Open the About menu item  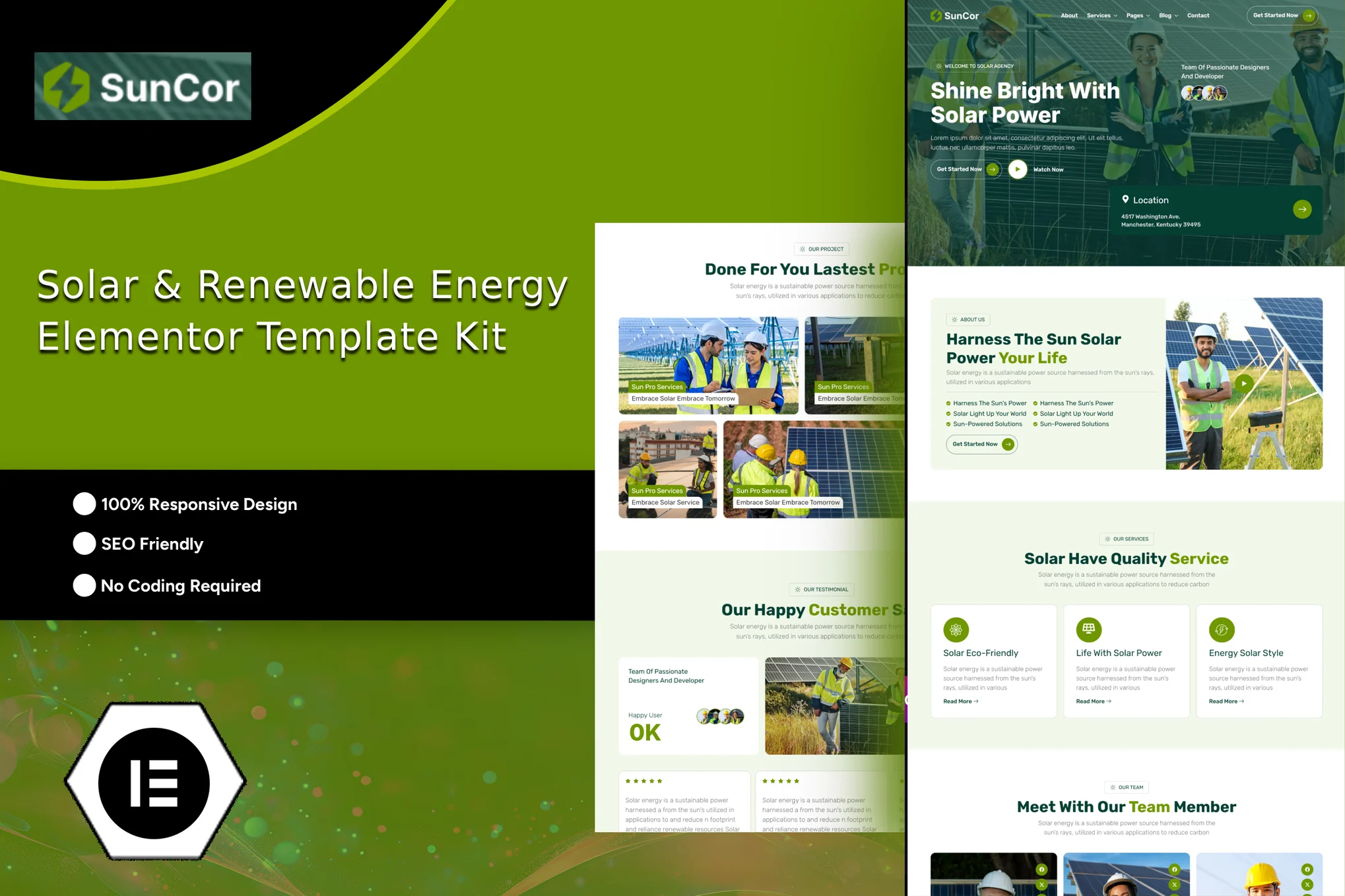pyautogui.click(x=1069, y=16)
